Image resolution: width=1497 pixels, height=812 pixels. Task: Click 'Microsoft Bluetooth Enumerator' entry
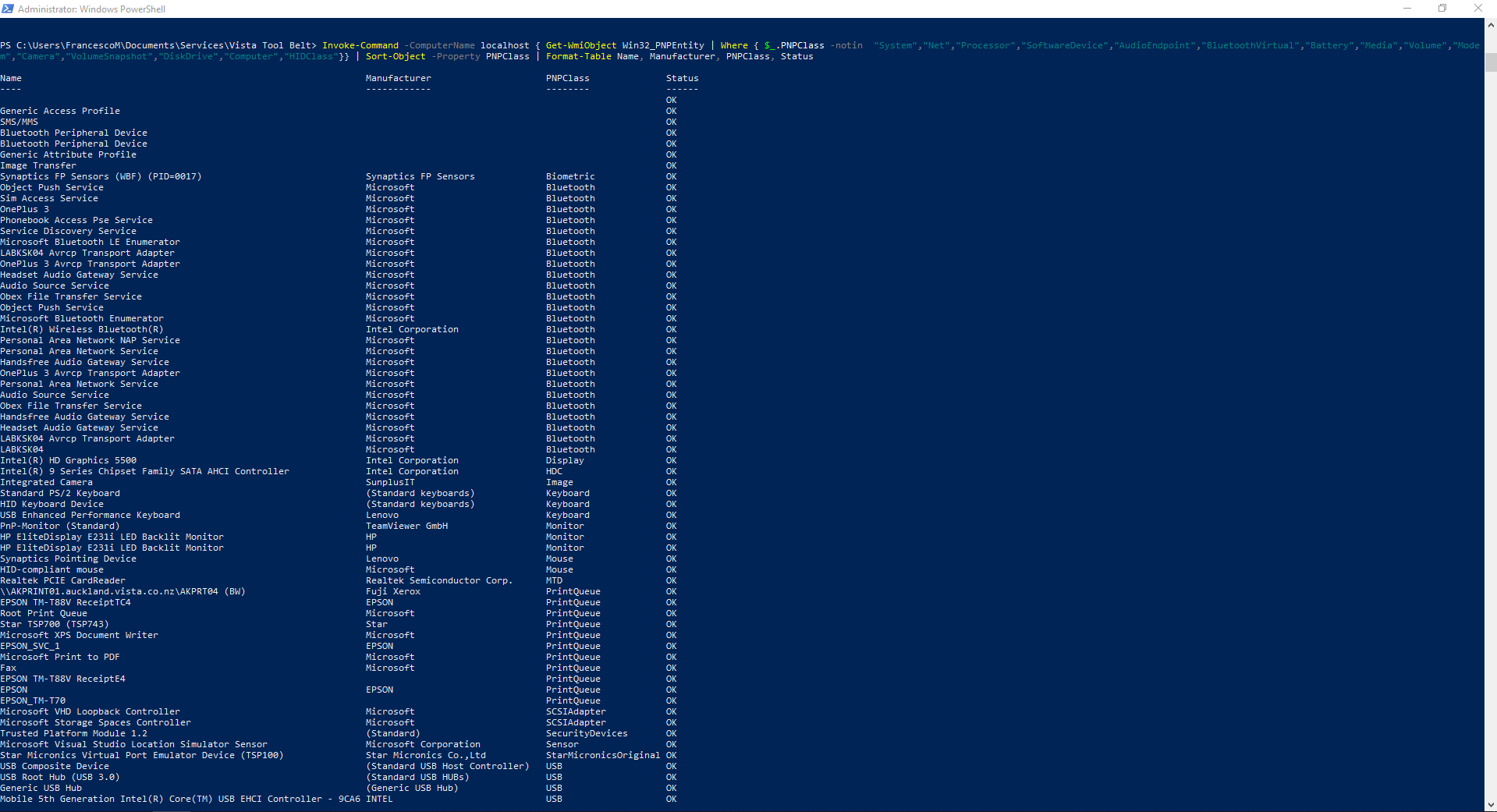click(82, 318)
